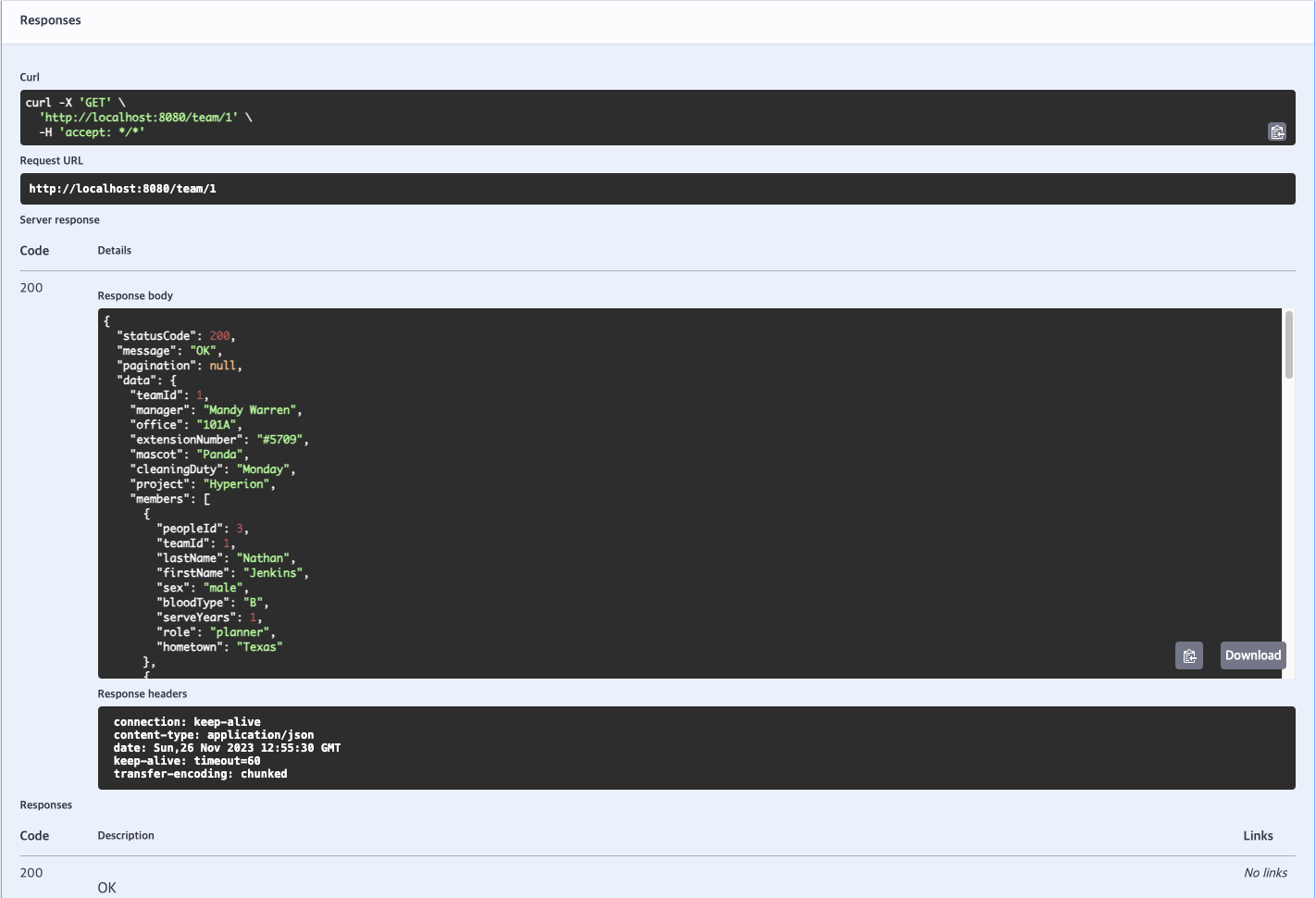Click the Links column header
This screenshot has height=898, width=1316.
tap(1258, 836)
